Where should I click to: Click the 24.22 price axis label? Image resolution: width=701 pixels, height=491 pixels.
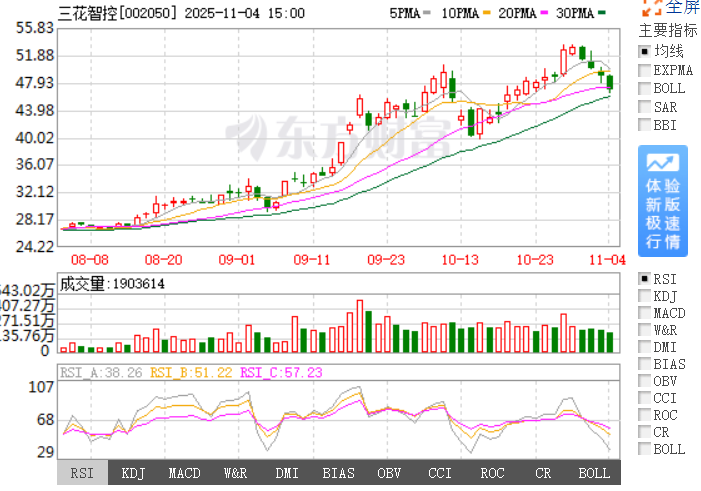pos(34,246)
